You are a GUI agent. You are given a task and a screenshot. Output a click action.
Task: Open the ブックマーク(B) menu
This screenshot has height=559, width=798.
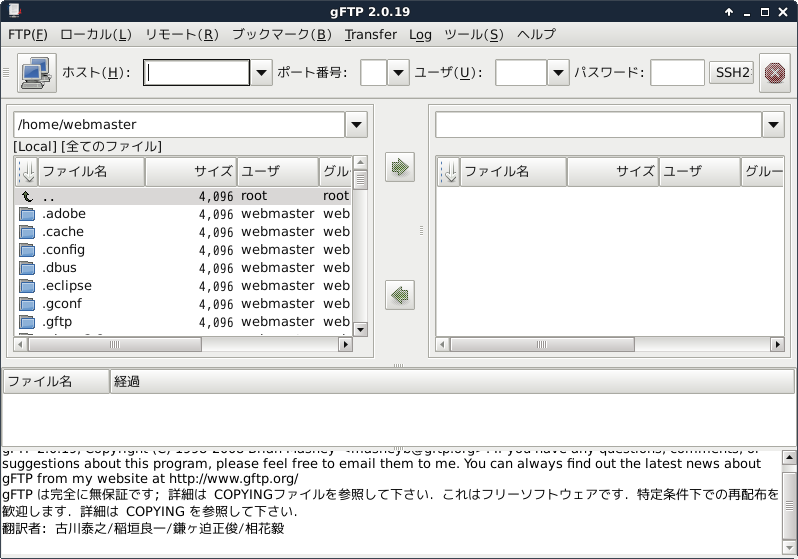[281, 35]
